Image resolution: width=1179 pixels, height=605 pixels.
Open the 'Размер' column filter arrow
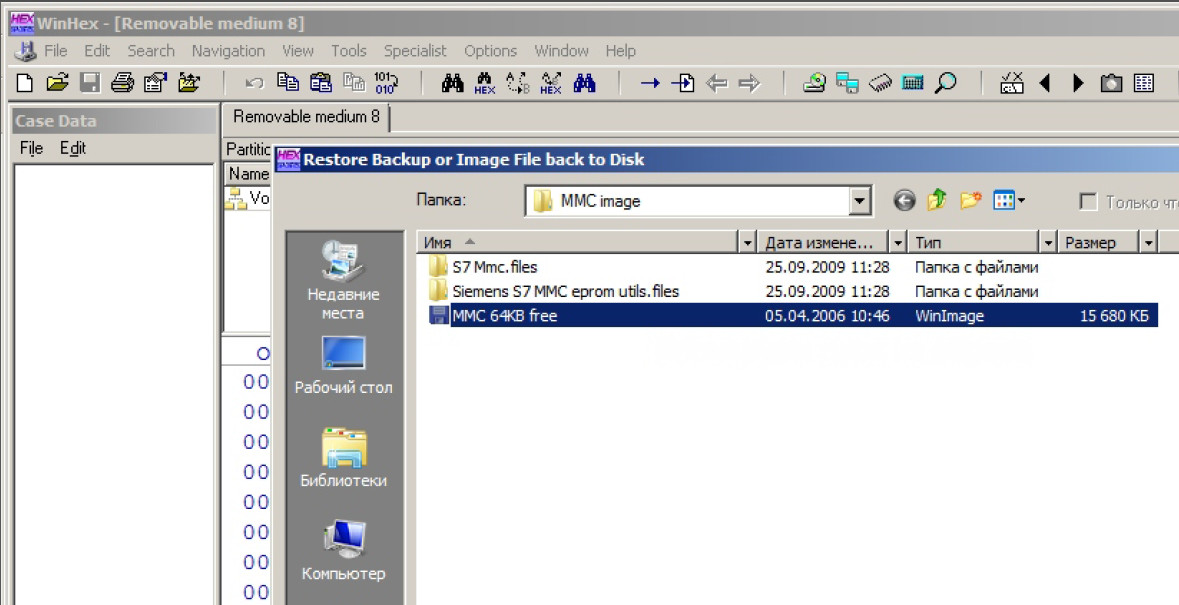(x=1148, y=243)
